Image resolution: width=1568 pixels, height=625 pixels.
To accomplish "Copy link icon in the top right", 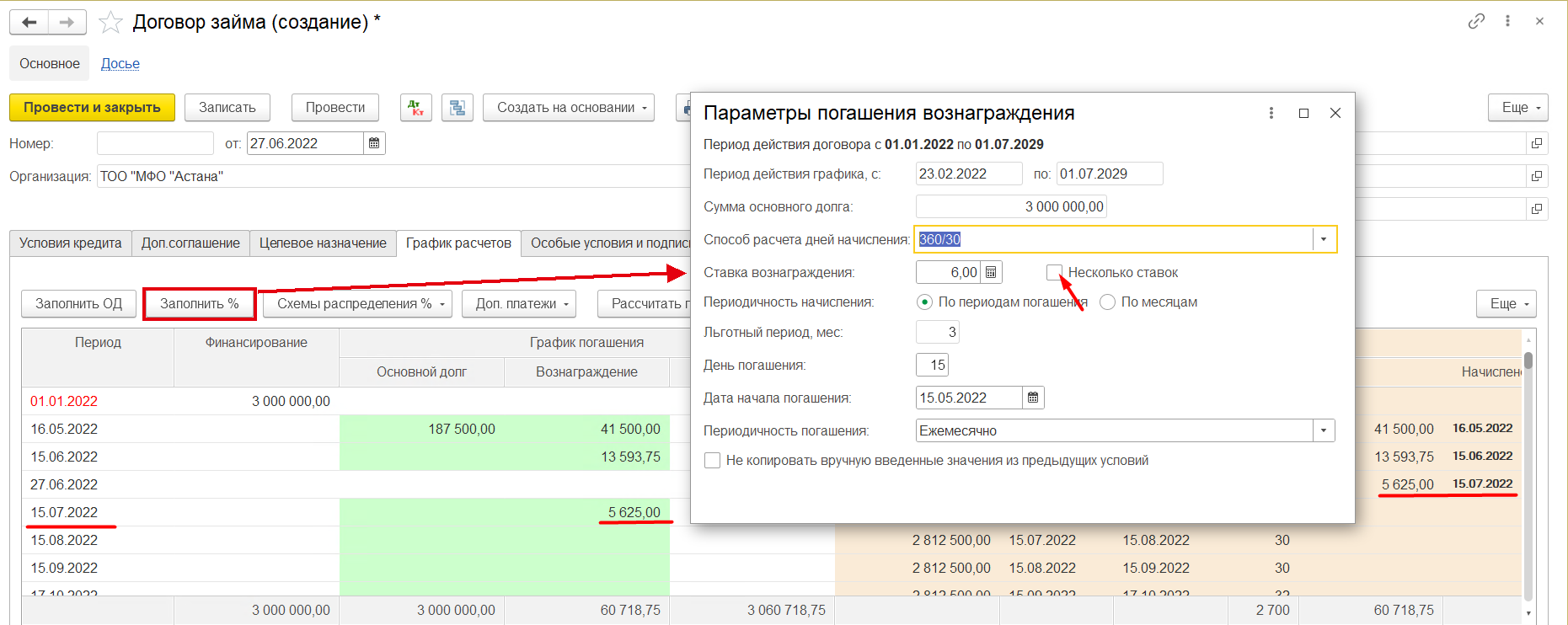I will pyautogui.click(x=1476, y=21).
